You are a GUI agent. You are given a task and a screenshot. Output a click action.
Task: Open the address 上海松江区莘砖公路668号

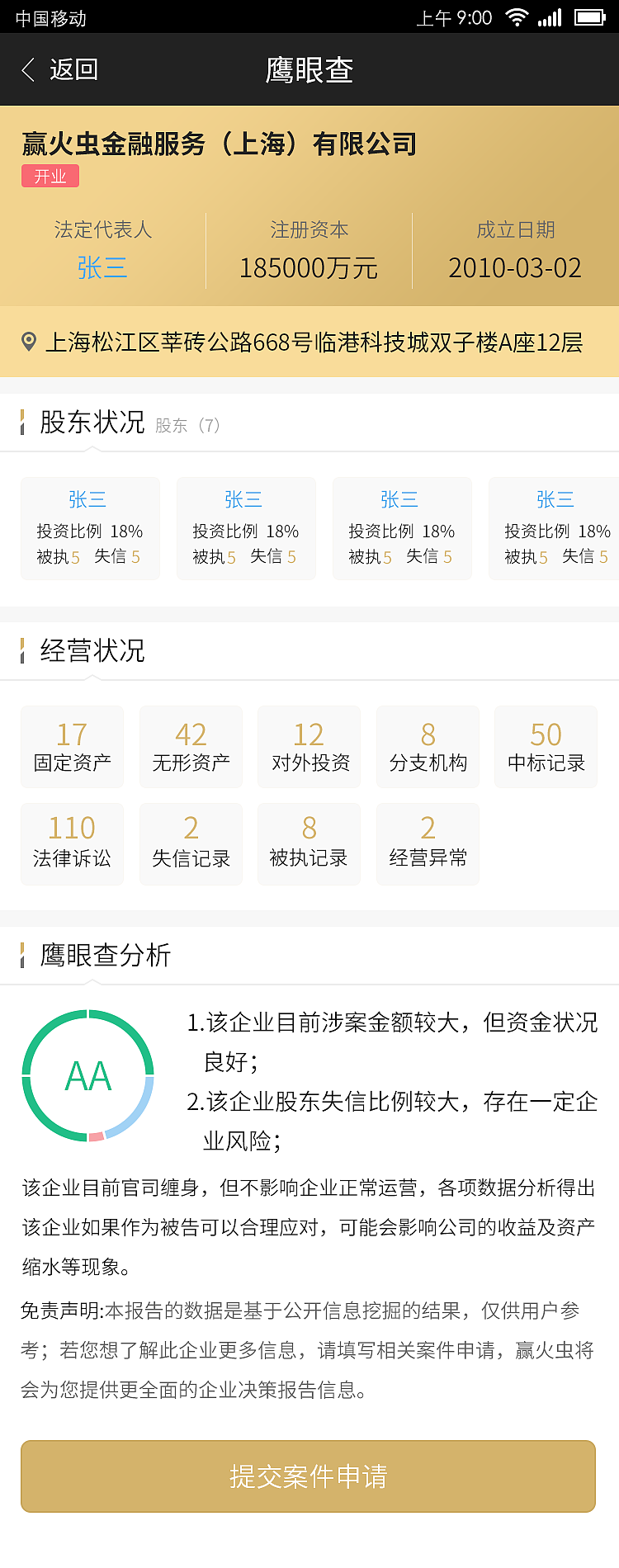point(314,342)
